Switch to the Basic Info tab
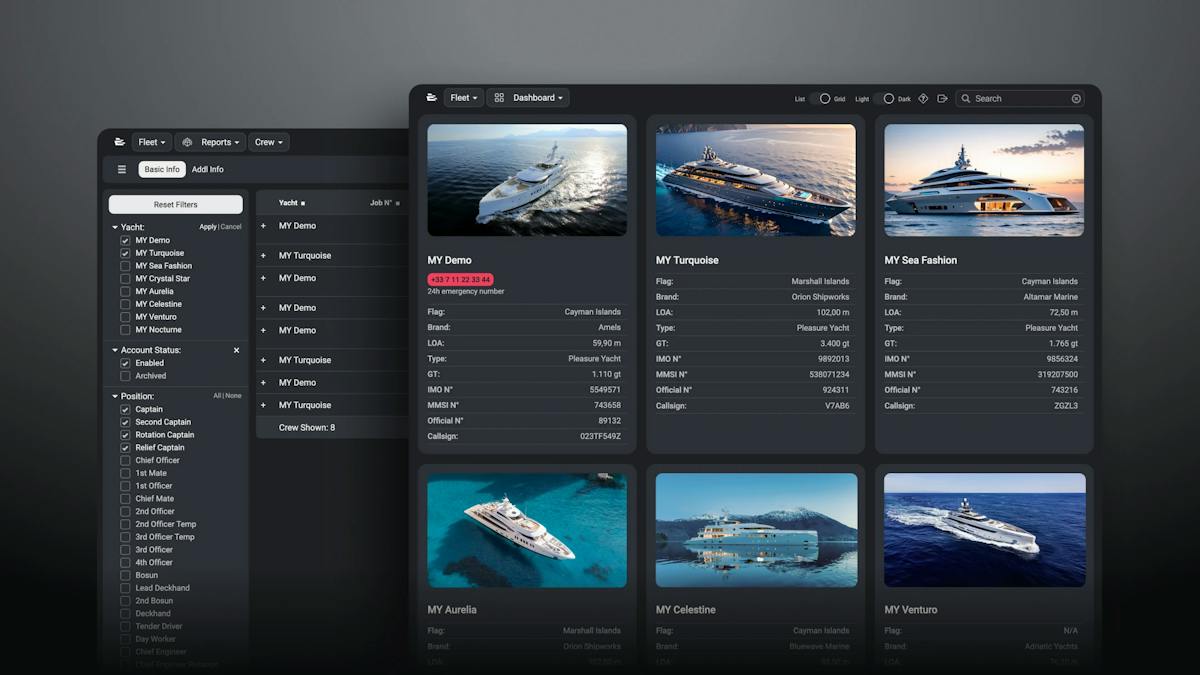The image size is (1200, 675). pos(162,170)
